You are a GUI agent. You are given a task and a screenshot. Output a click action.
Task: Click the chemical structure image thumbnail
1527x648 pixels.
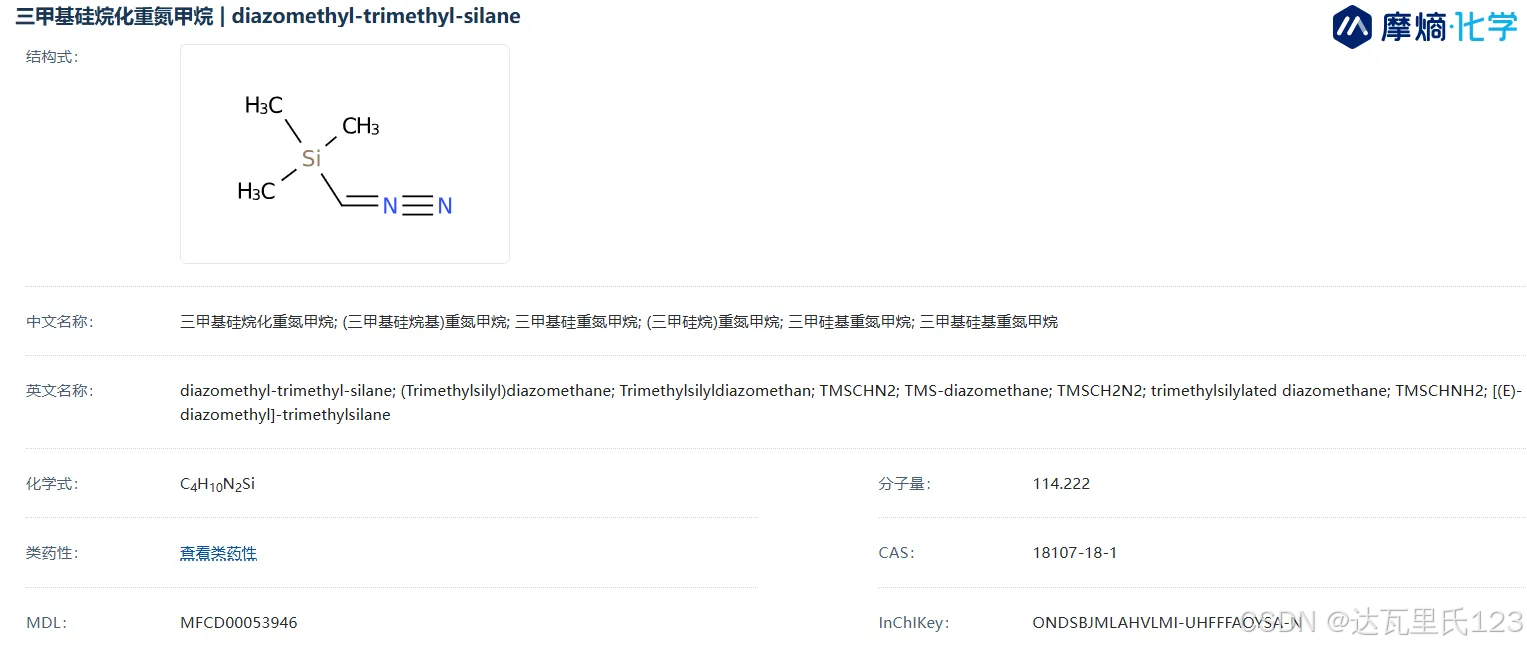[345, 154]
